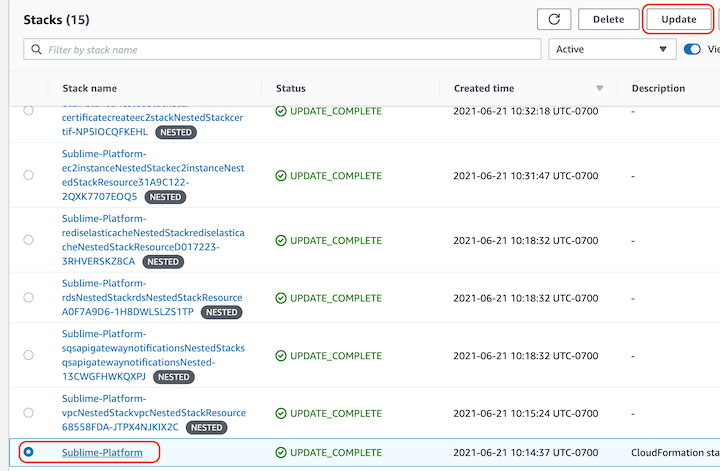Select the rediselasticache stack radio button
The image size is (720, 471).
tap(28, 240)
